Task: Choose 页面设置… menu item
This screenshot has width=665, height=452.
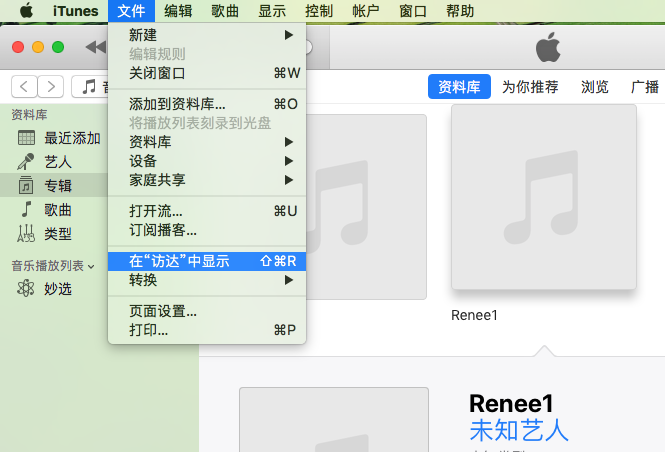Action: click(207, 311)
